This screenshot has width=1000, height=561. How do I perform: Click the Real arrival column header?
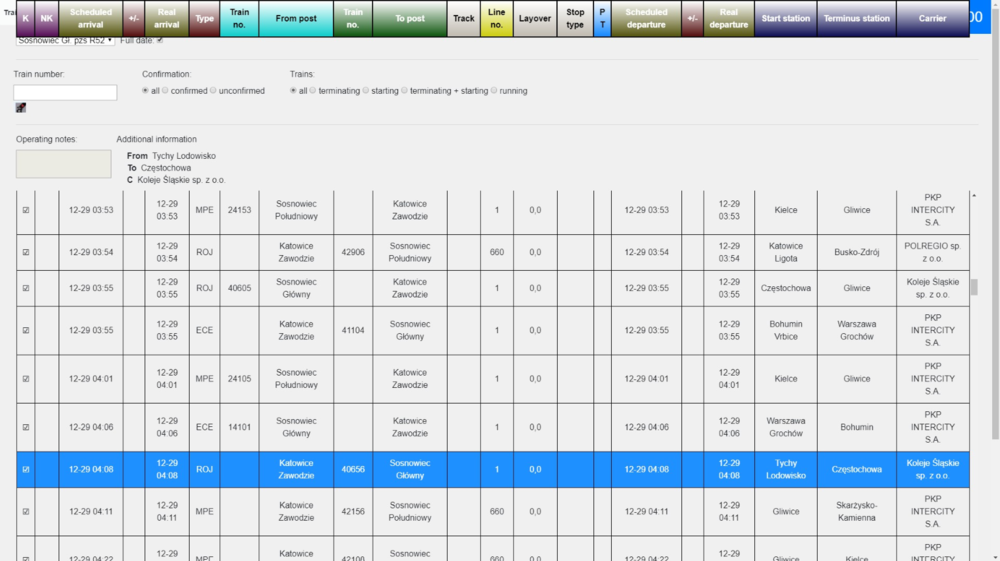click(x=166, y=18)
